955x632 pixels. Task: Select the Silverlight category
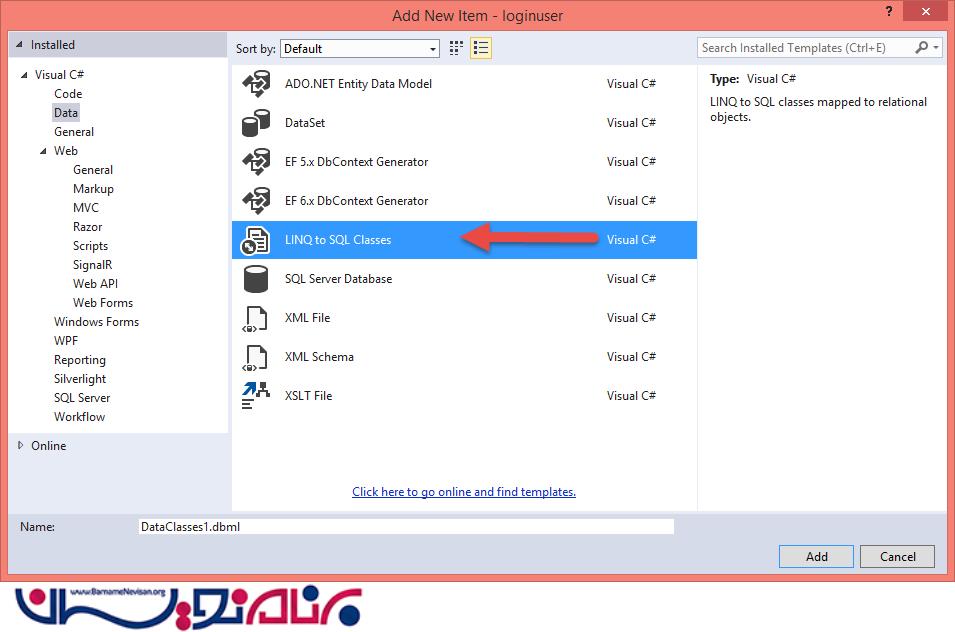(80, 379)
